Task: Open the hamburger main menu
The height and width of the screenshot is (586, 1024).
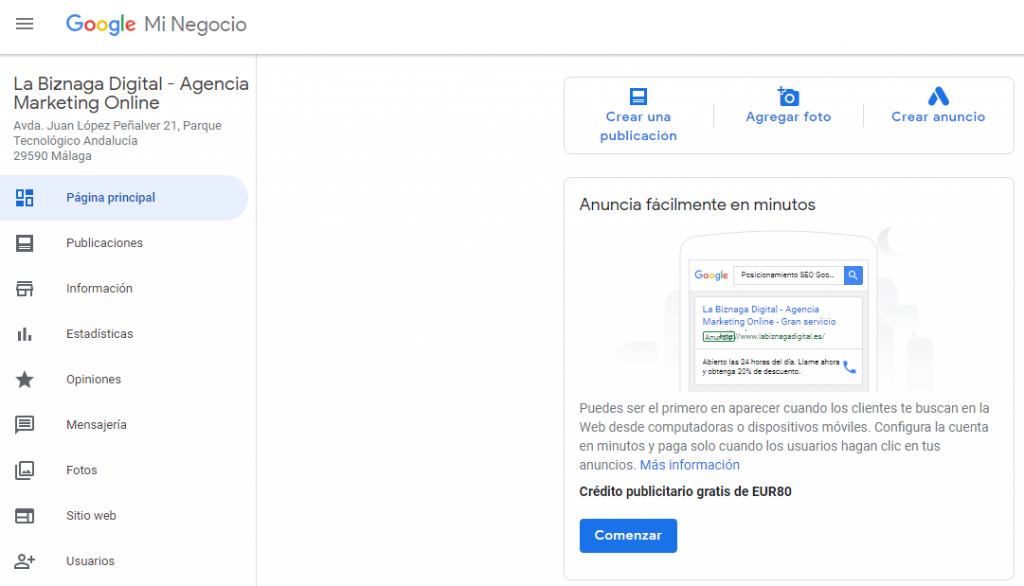Action: [24, 24]
